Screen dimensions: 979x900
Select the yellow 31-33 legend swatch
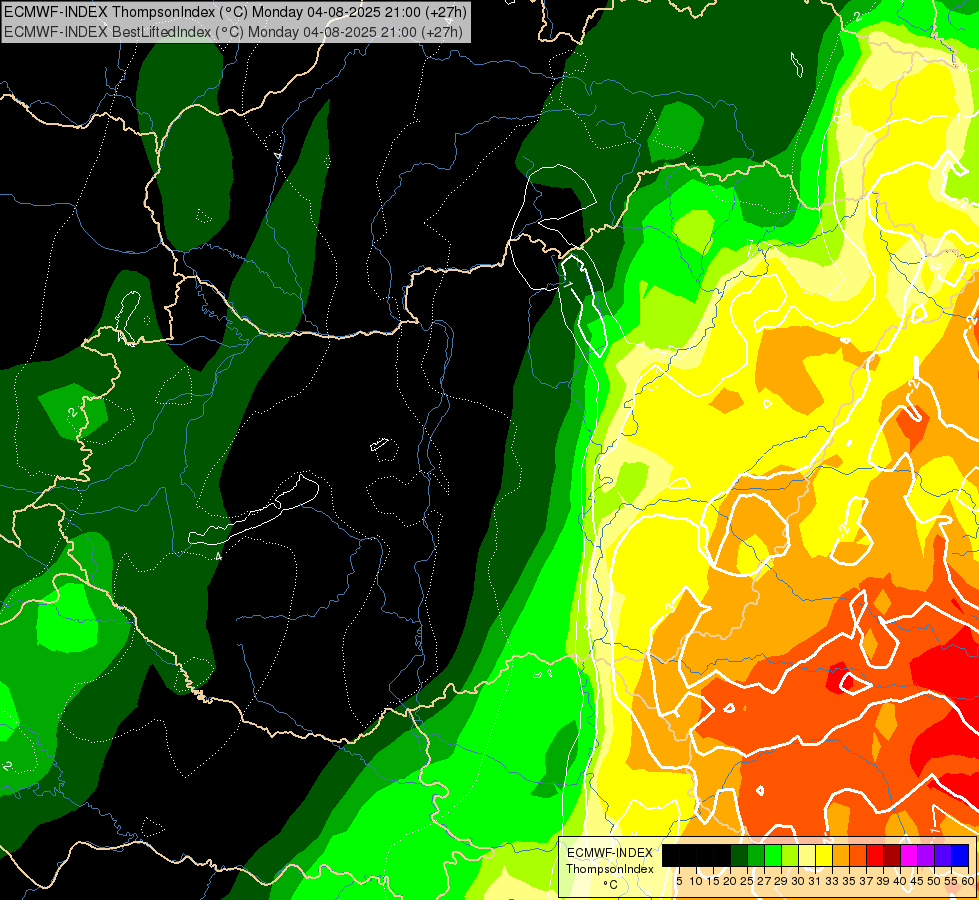pyautogui.click(x=824, y=855)
